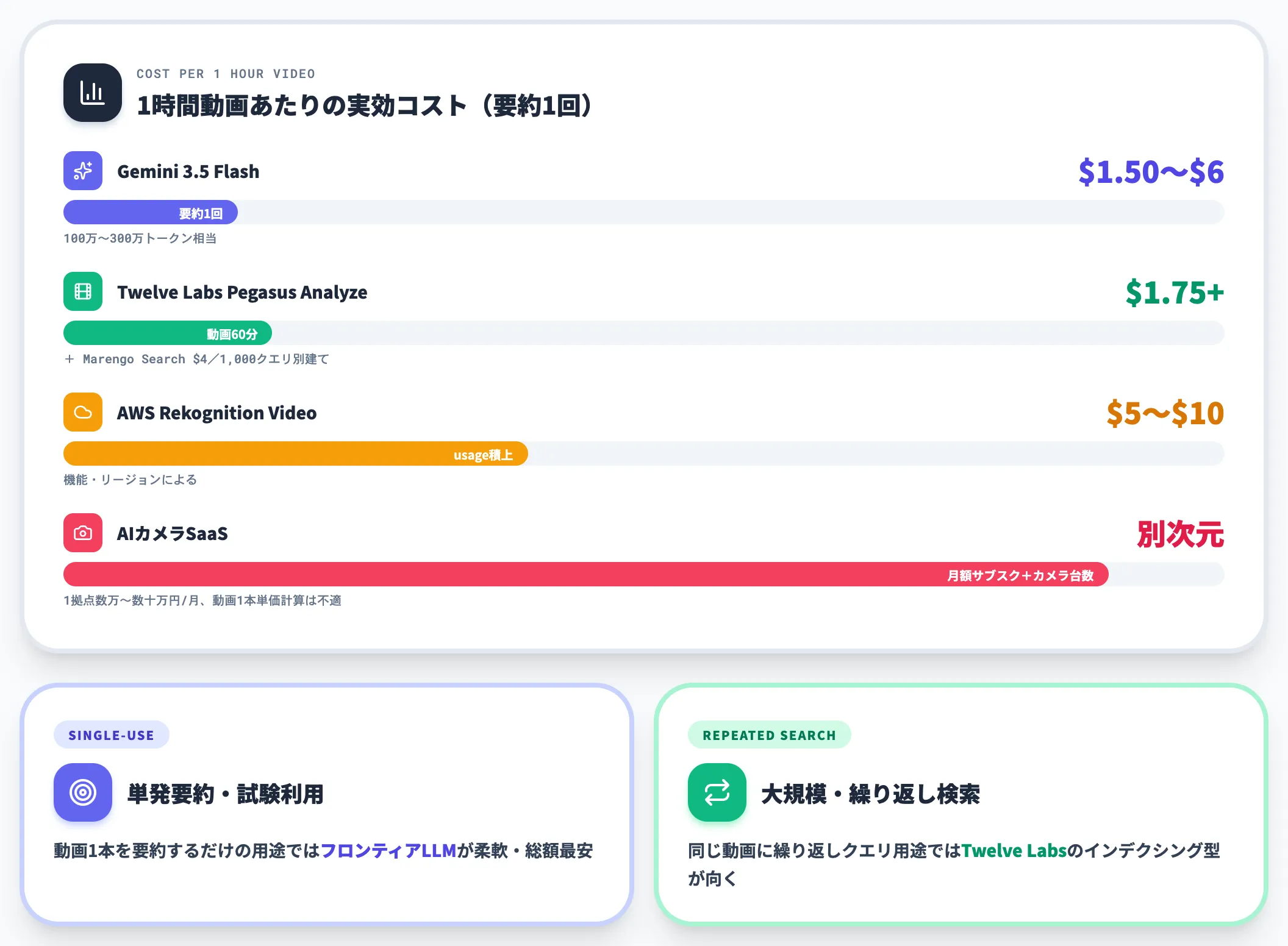Screen dimensions: 1288x946
Task: Click the Gemini 3.5 Flash label
Action: point(188,171)
